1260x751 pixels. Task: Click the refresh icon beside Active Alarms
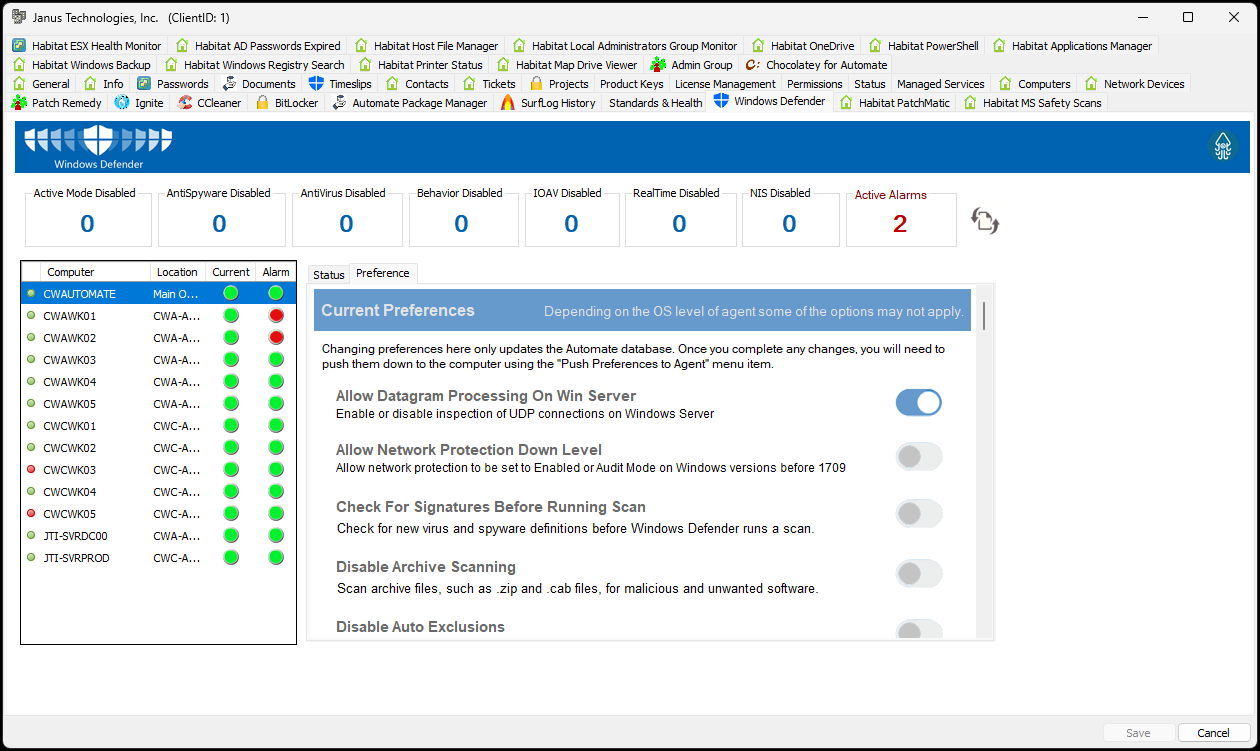pos(985,221)
